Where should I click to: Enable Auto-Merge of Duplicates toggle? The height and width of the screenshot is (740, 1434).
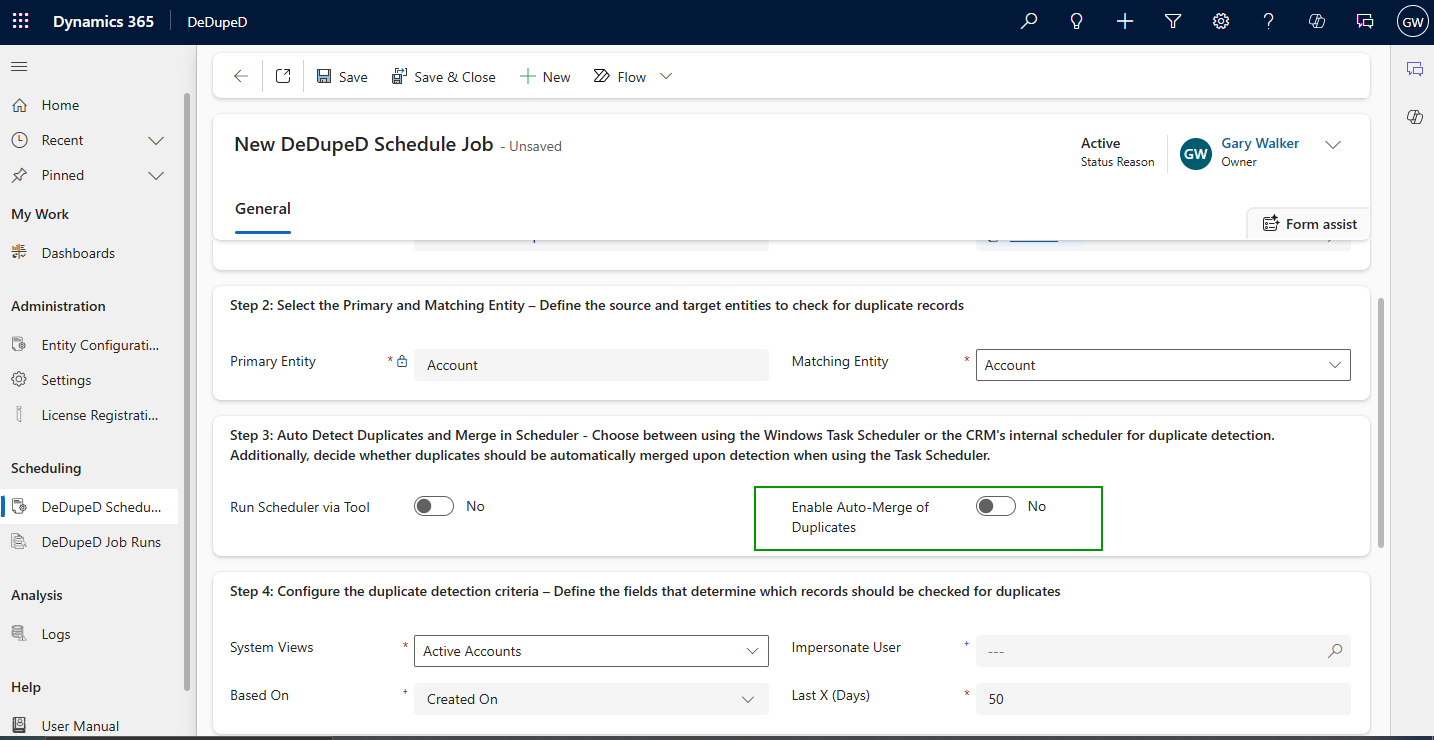[996, 507]
